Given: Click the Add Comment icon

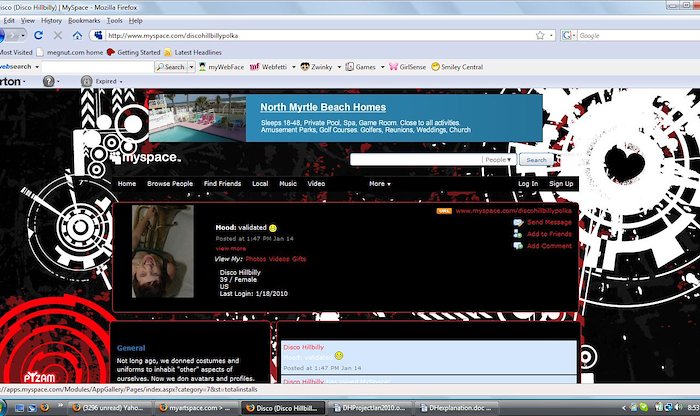Looking at the screenshot, I should click(518, 246).
